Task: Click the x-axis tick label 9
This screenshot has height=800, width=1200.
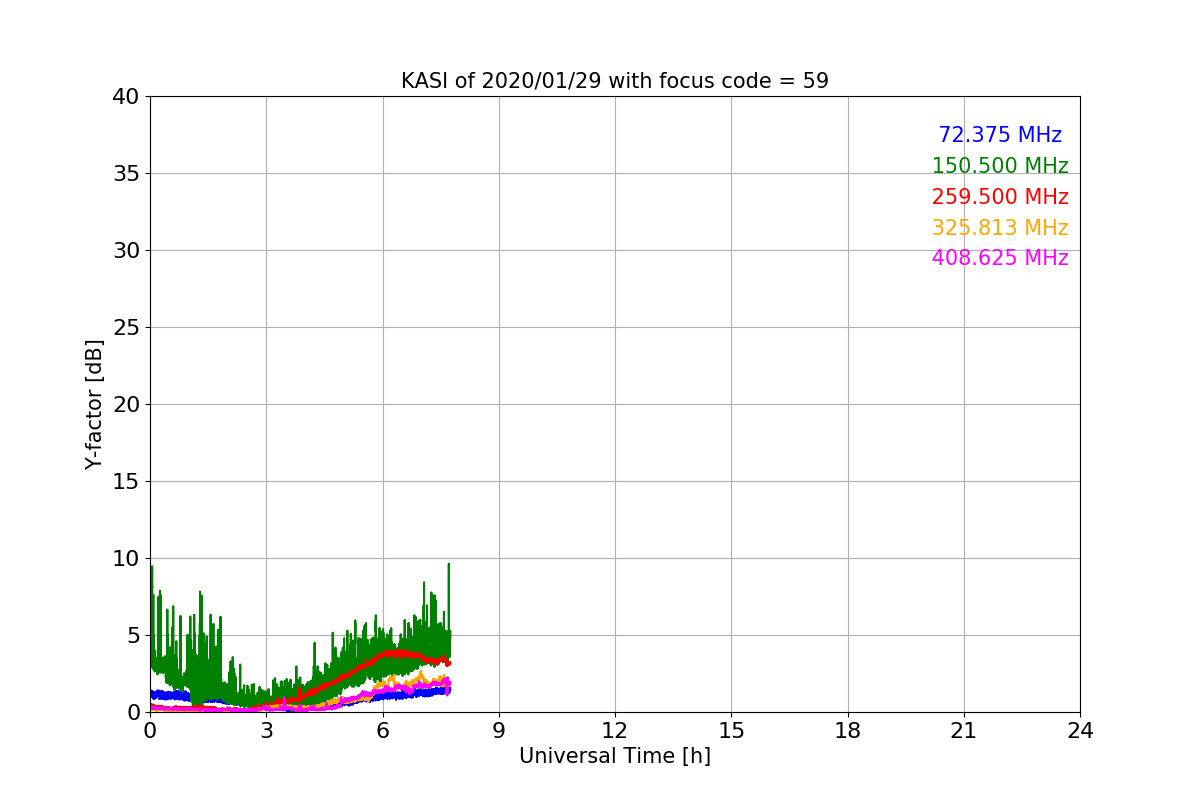Action: pos(499,731)
